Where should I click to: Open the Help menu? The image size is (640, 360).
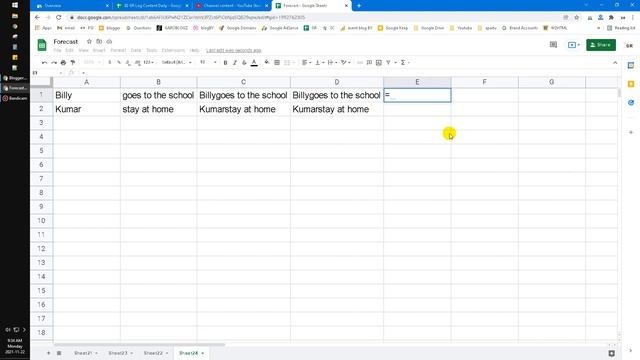[194, 50]
